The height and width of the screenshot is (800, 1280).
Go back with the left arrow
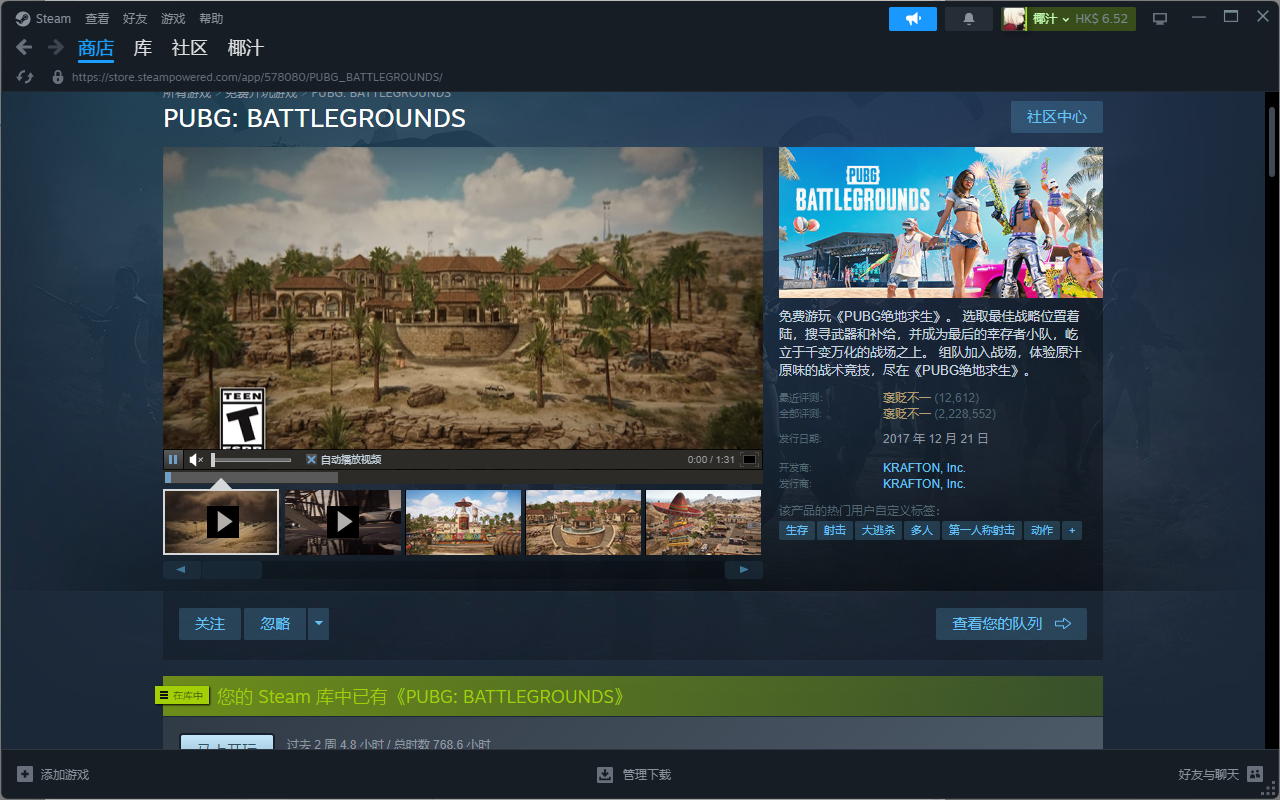[25, 47]
